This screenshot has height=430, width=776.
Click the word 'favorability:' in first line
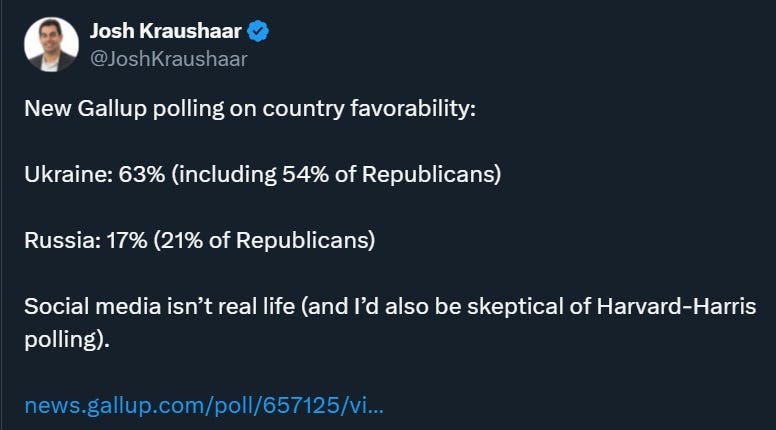tap(413, 108)
